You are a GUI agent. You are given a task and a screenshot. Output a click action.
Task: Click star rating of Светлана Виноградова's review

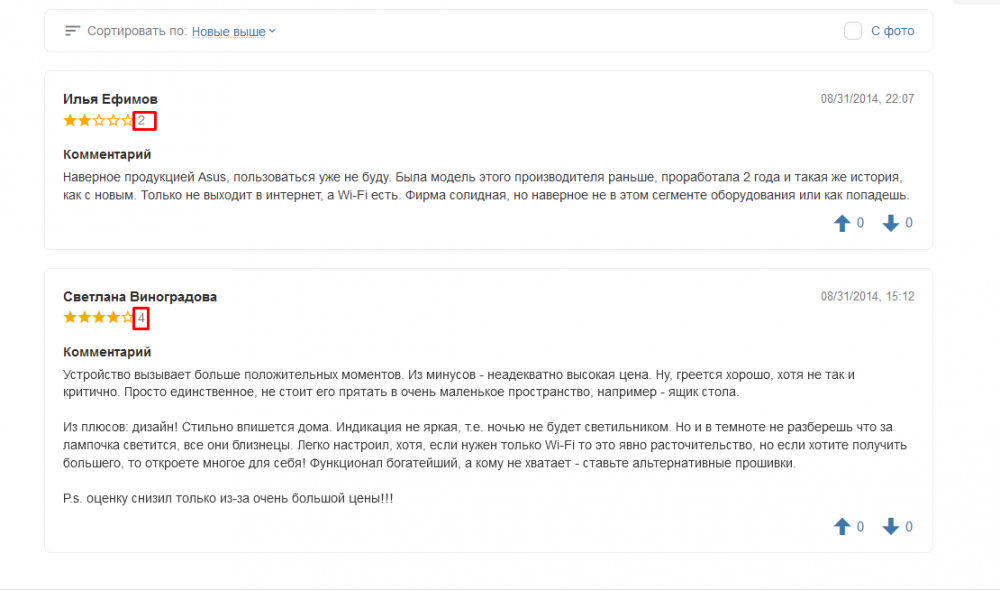click(97, 318)
